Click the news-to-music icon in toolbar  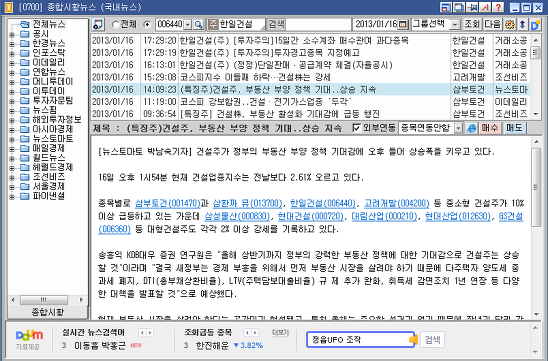pyautogui.click(x=98, y=24)
